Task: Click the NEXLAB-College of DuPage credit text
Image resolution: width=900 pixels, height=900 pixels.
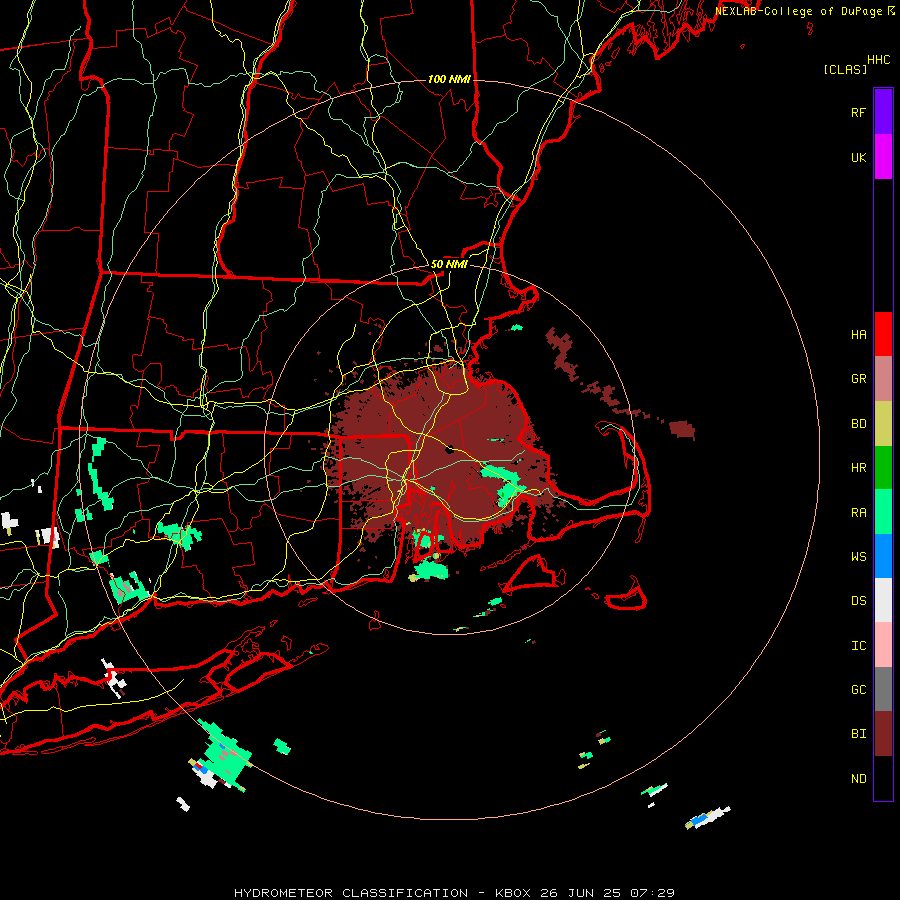Action: (x=799, y=11)
